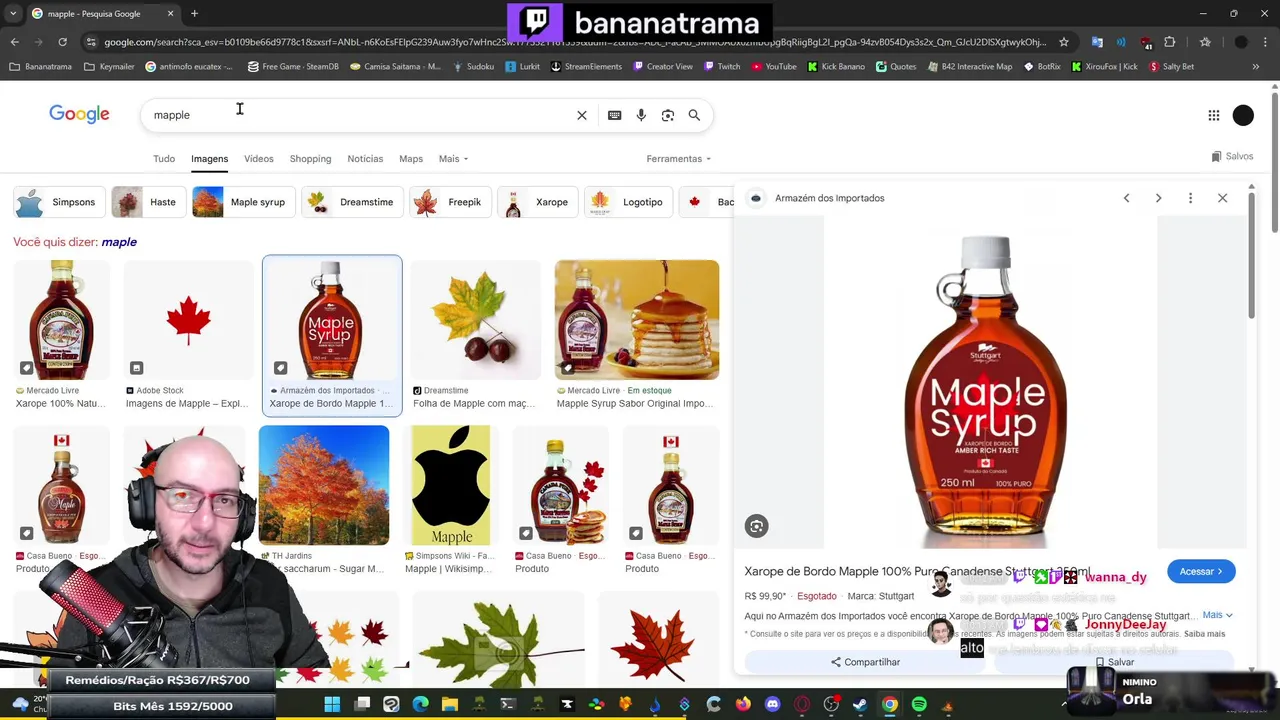Switch to the Notícias tab
This screenshot has width=1280, height=720.
click(x=365, y=159)
